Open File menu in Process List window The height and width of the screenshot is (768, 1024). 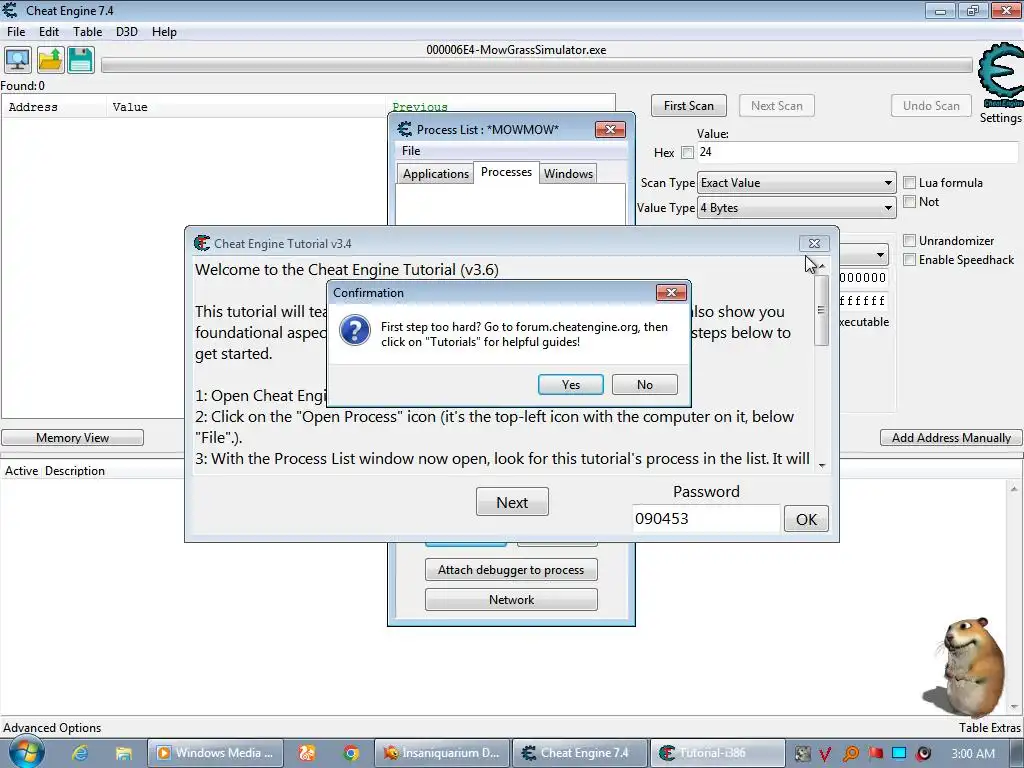pyautogui.click(x=411, y=150)
